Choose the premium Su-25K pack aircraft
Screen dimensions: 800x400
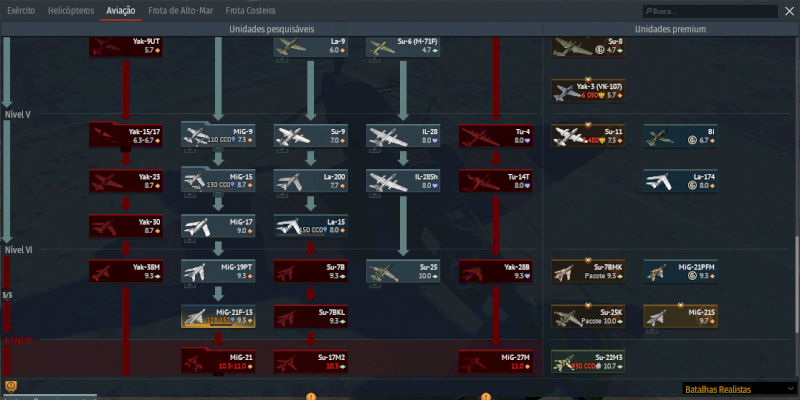click(588, 316)
